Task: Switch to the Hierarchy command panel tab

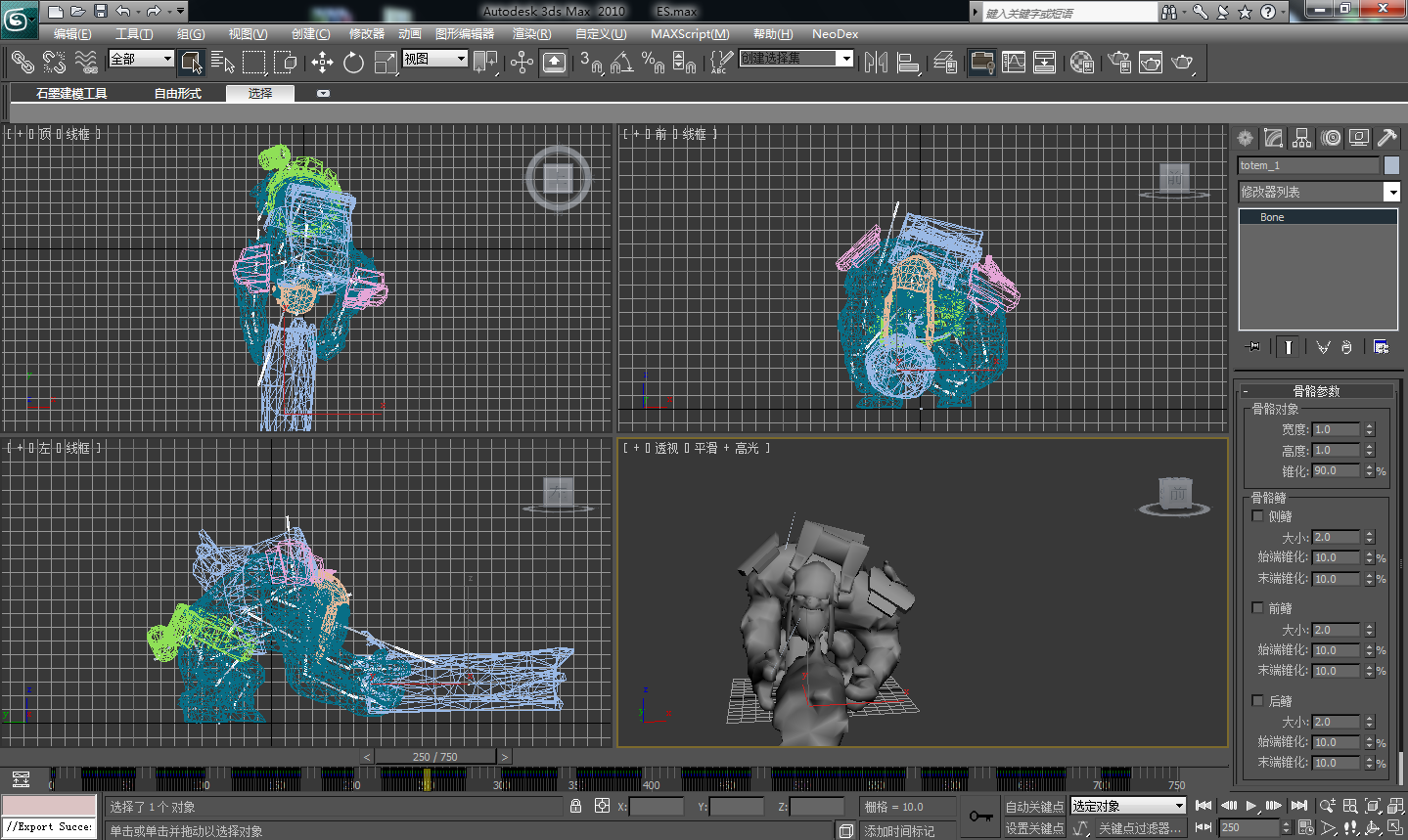Action: pos(1301,138)
